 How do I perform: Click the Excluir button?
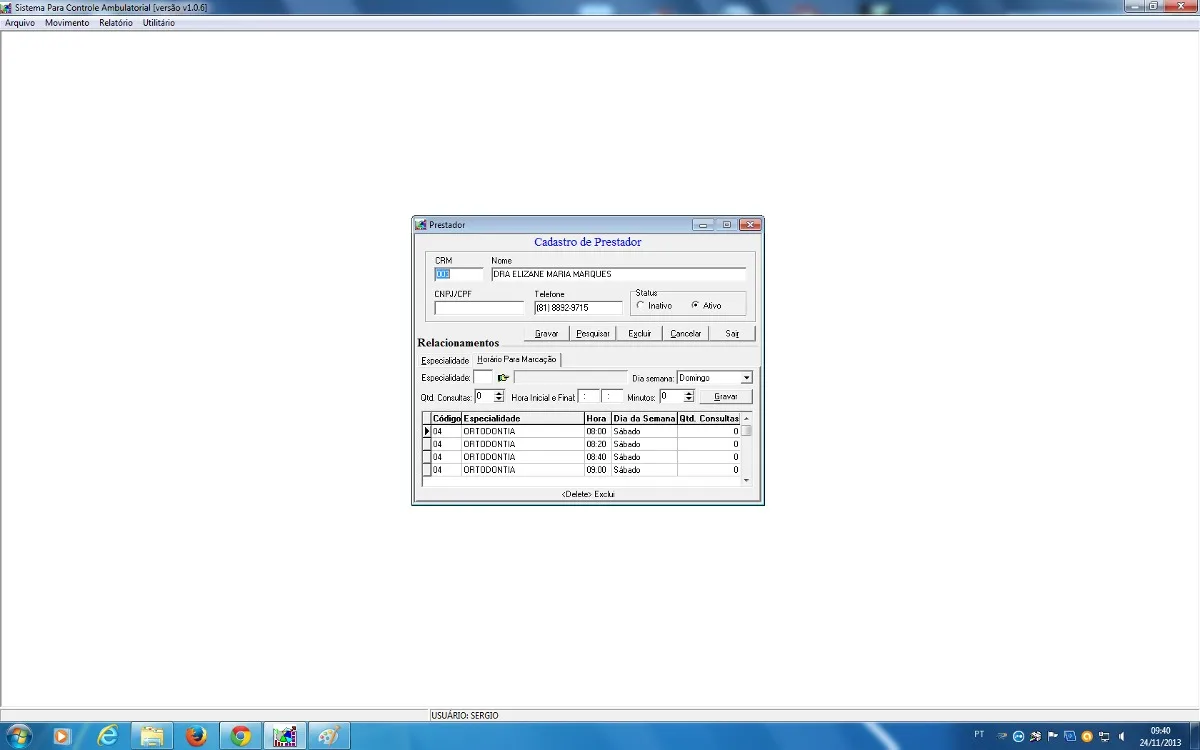tap(640, 333)
